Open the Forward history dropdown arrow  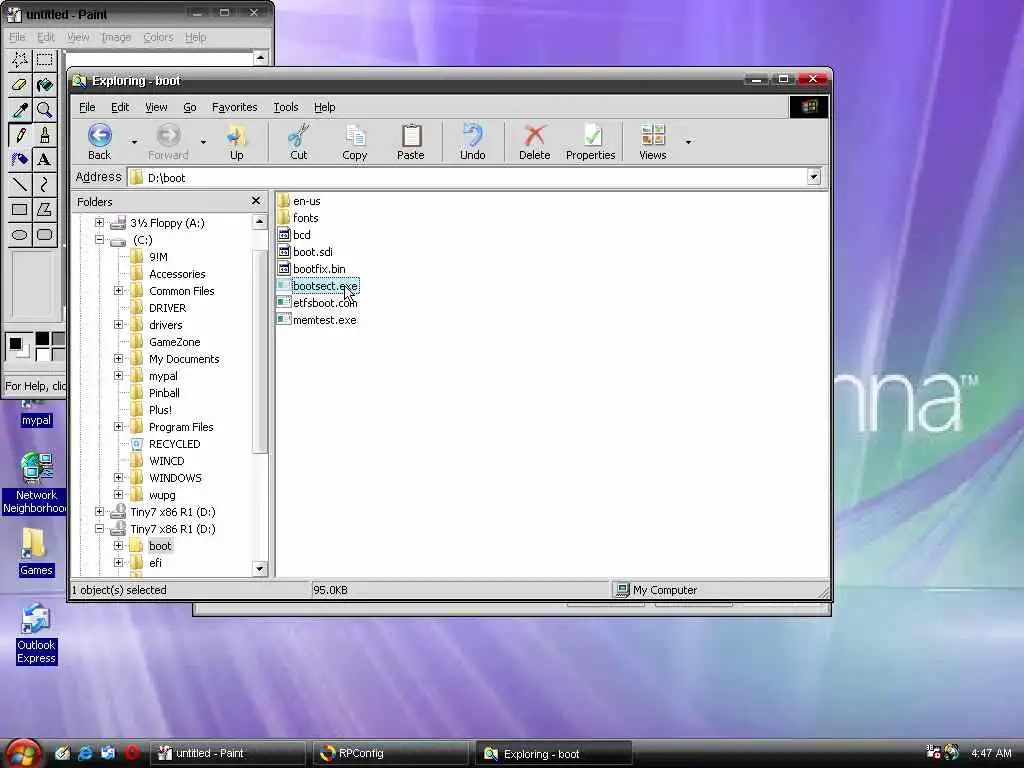203,142
